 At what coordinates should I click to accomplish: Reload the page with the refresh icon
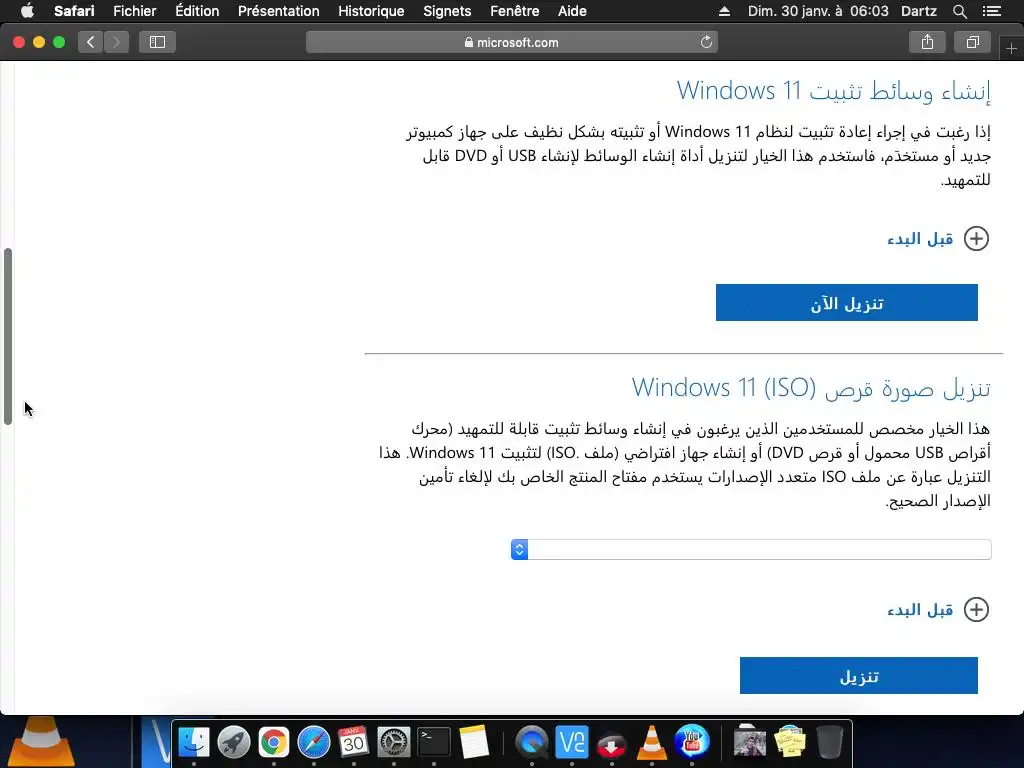706,42
